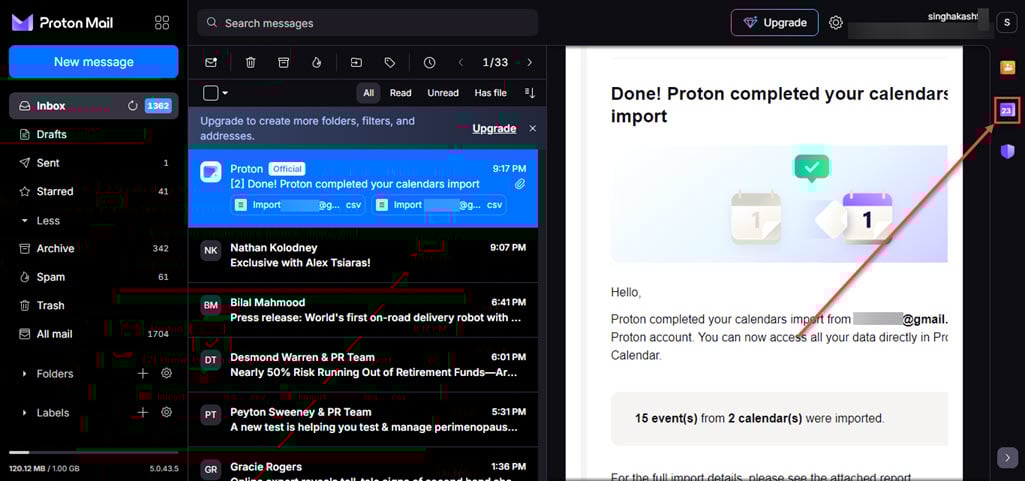Screen dimensions: 1025x481
Task: Filter list by Unread messages
Action: [443, 93]
